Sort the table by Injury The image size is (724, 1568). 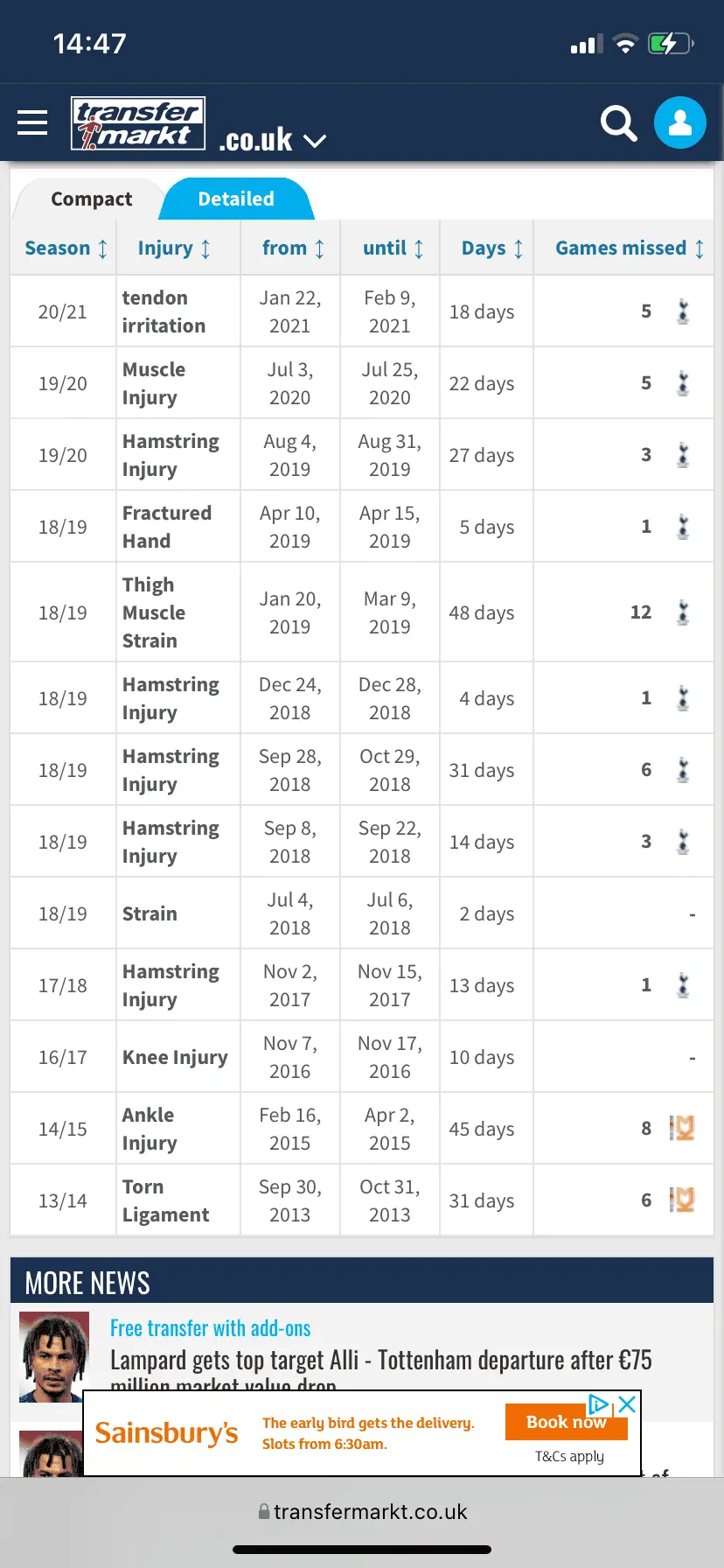point(174,248)
